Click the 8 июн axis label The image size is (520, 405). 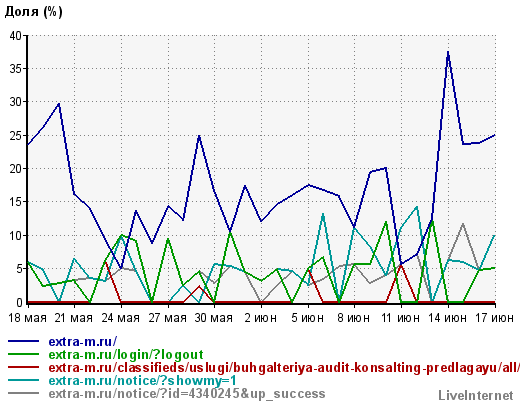pyautogui.click(x=354, y=318)
